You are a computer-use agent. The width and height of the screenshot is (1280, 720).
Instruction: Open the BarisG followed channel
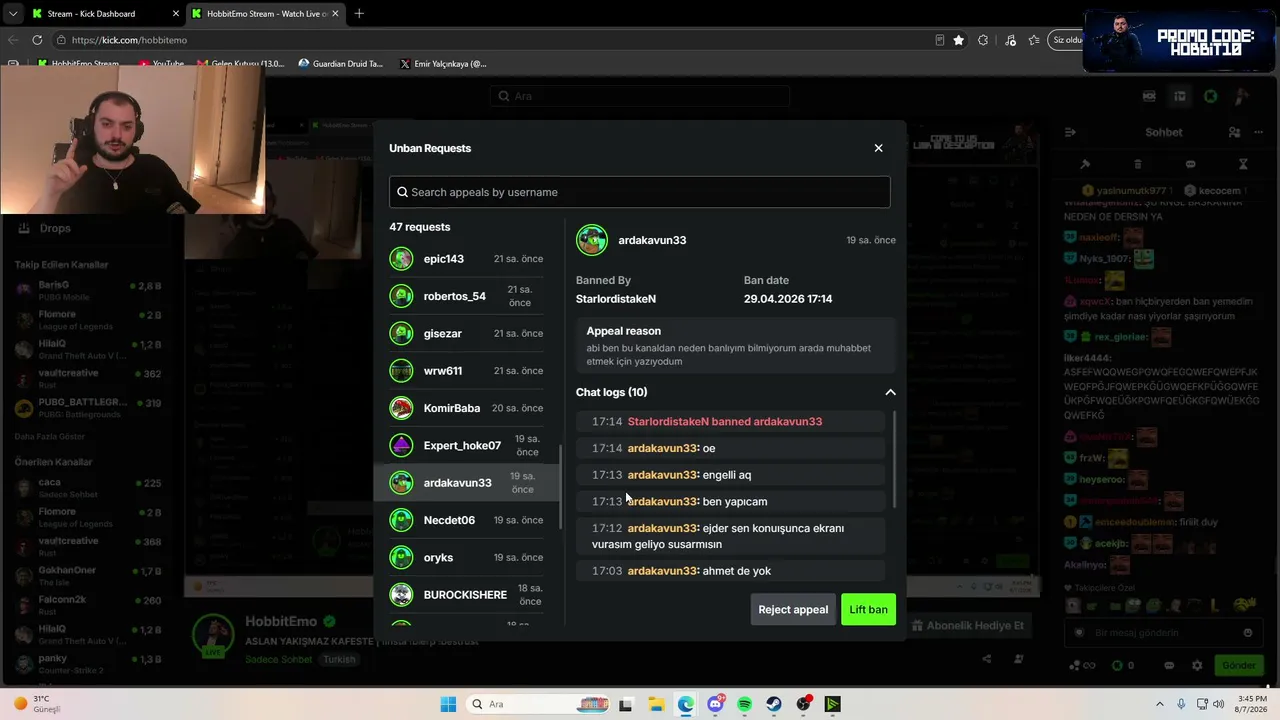coord(88,291)
